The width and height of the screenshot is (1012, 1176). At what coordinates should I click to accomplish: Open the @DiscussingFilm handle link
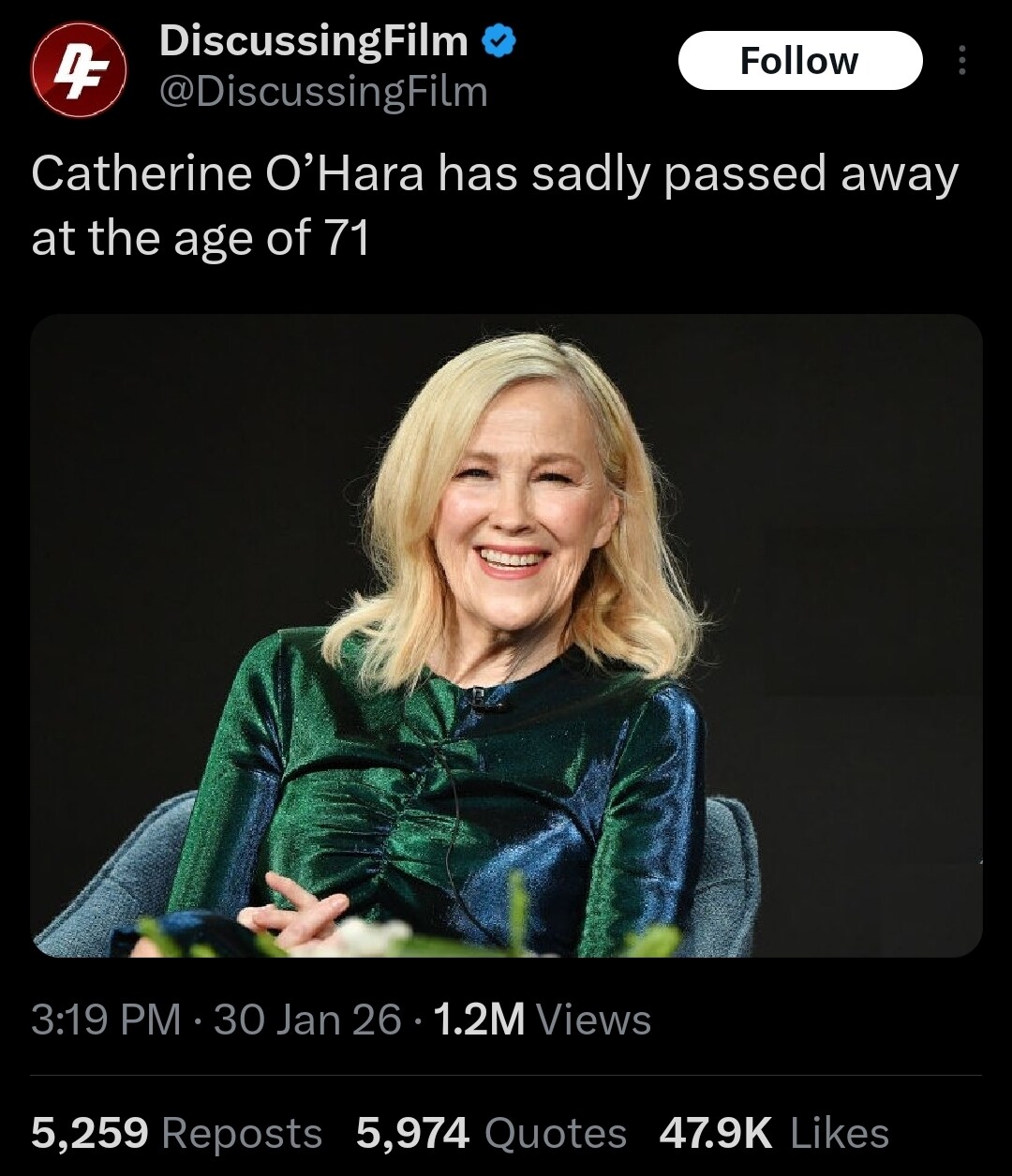pyautogui.click(x=323, y=93)
